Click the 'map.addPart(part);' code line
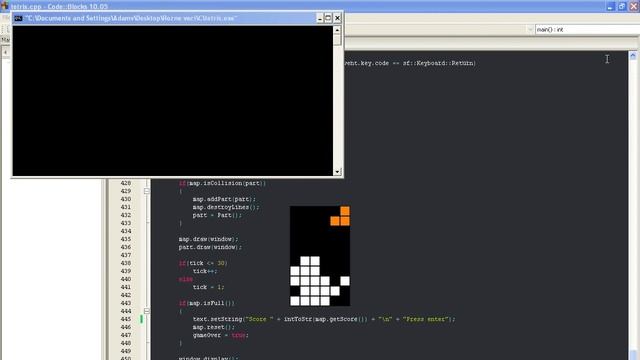 pyautogui.click(x=224, y=199)
